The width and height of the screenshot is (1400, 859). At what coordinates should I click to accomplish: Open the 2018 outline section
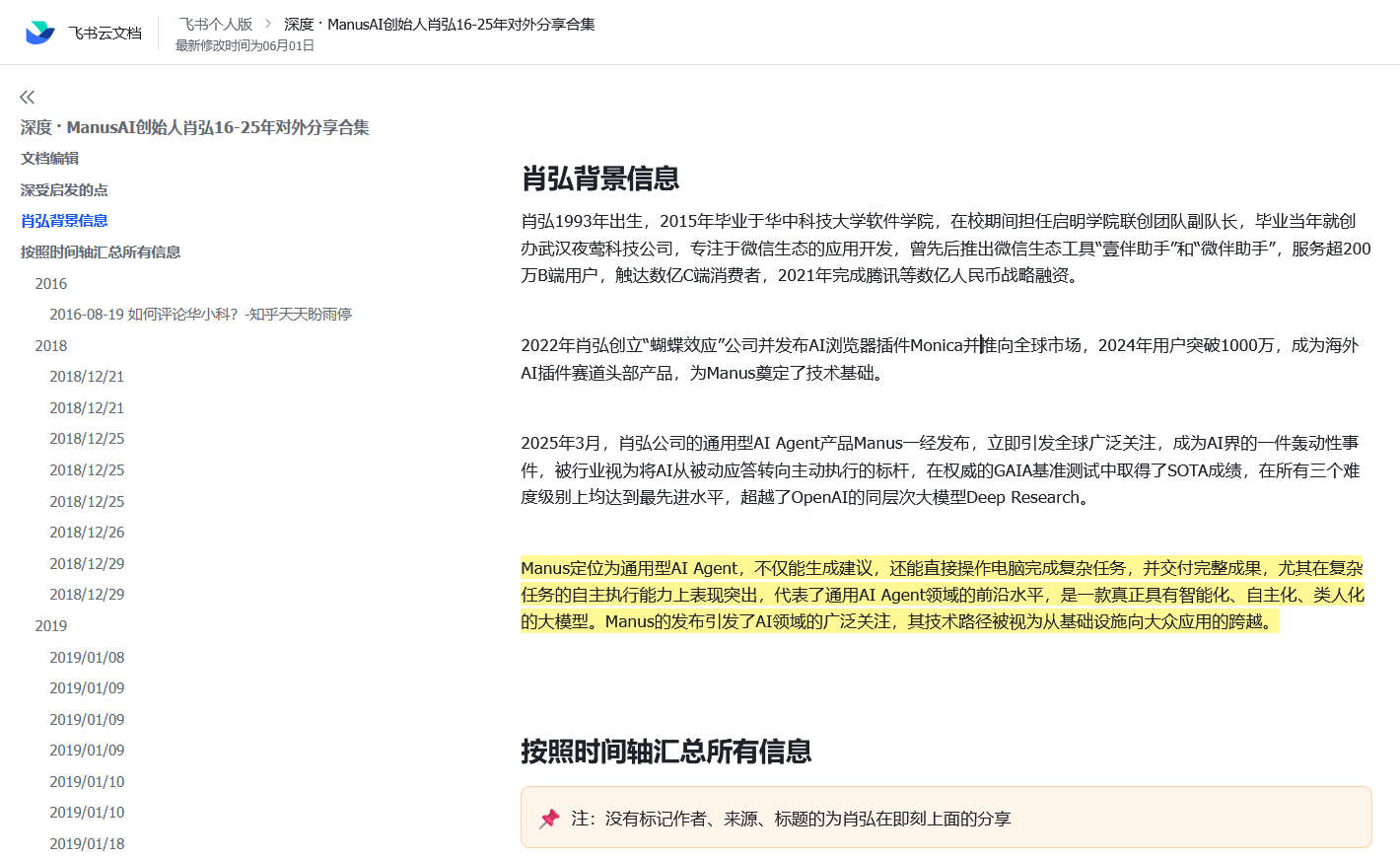51,346
